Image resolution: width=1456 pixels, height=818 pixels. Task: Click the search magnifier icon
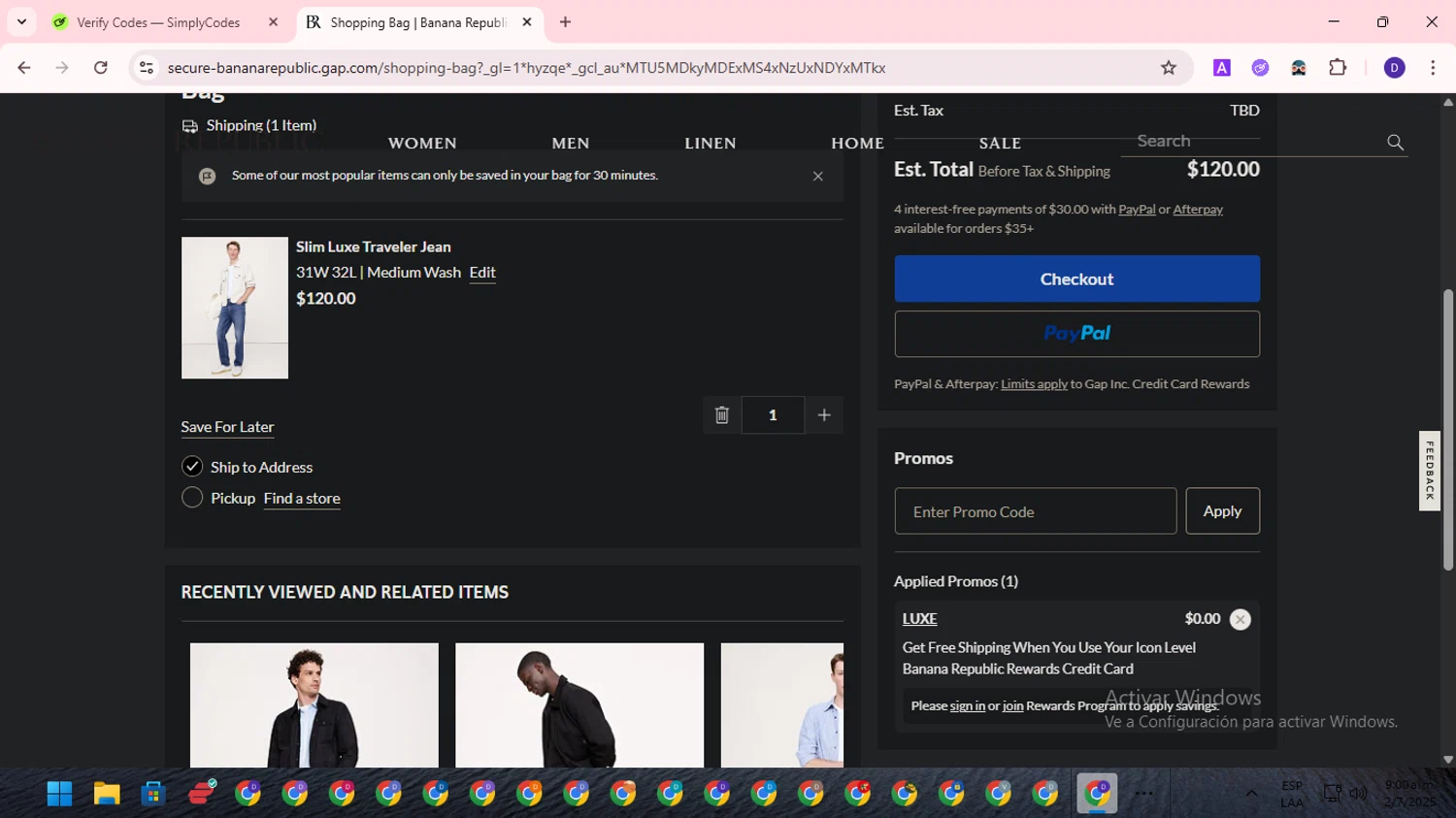pyautogui.click(x=1395, y=142)
